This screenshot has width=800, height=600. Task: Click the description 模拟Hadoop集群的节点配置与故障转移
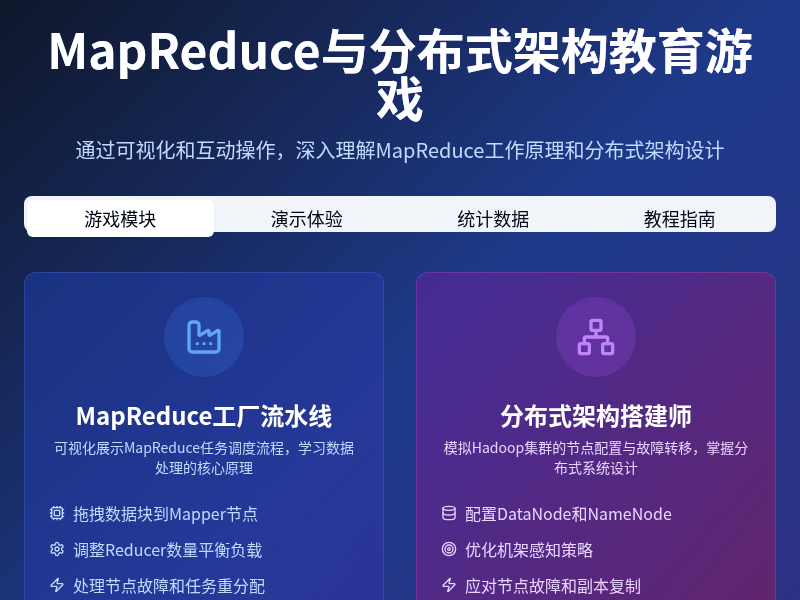pyautogui.click(x=595, y=458)
